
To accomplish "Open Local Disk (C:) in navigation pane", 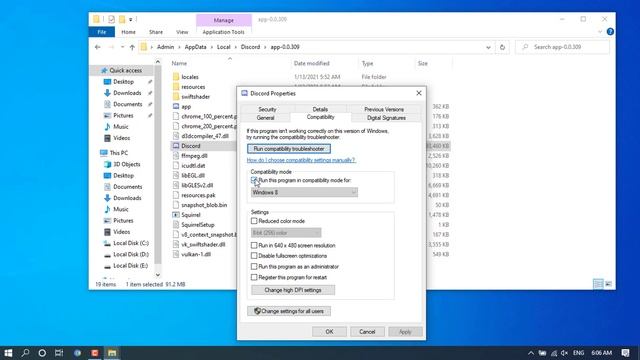I will 131,243.
